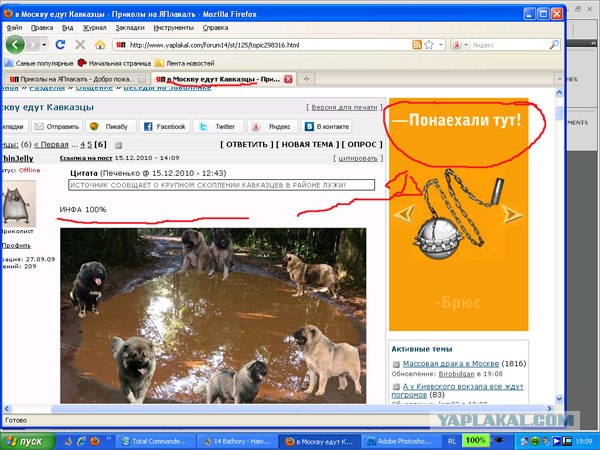Open Начальная страница bookmark

click(114, 63)
